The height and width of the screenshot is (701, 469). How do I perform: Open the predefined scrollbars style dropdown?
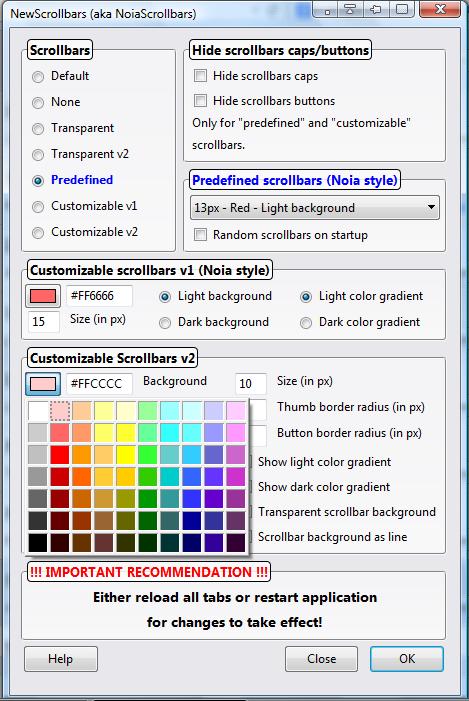315,207
